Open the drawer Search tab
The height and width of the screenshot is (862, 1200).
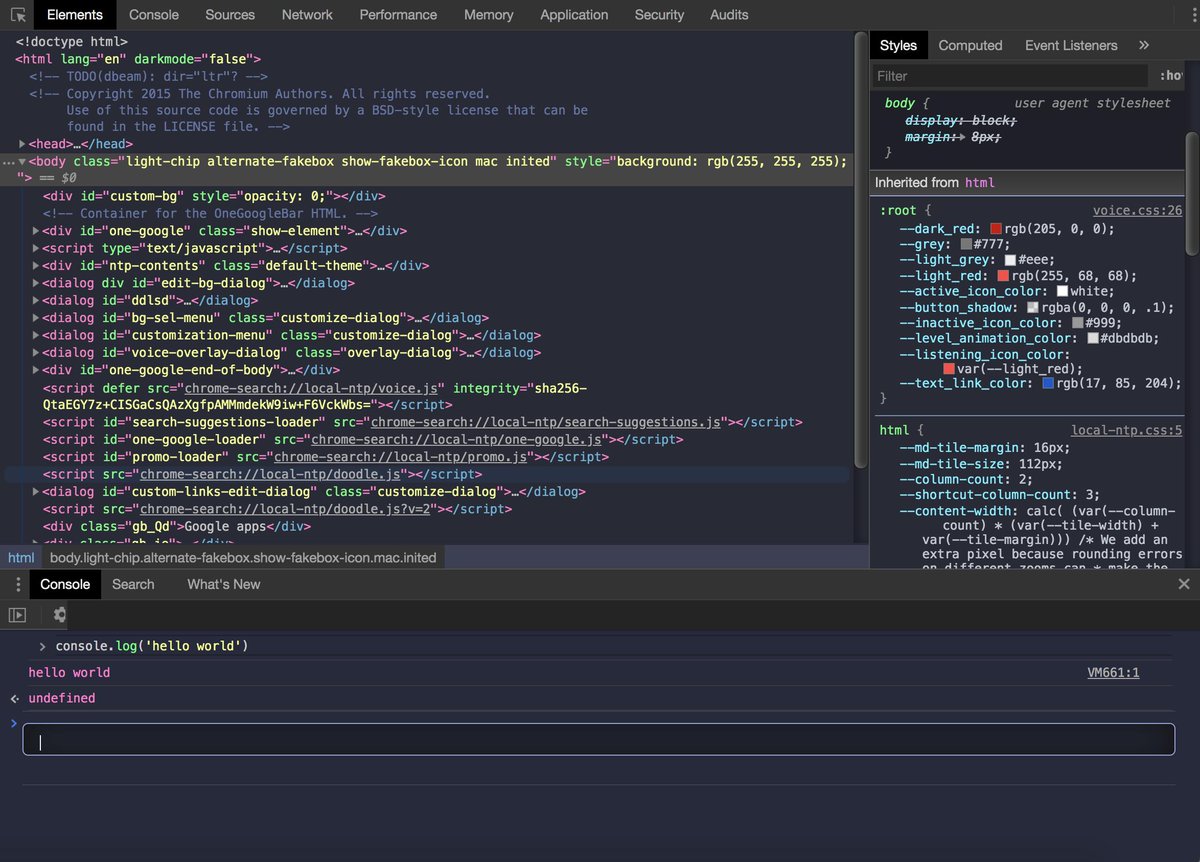click(133, 584)
